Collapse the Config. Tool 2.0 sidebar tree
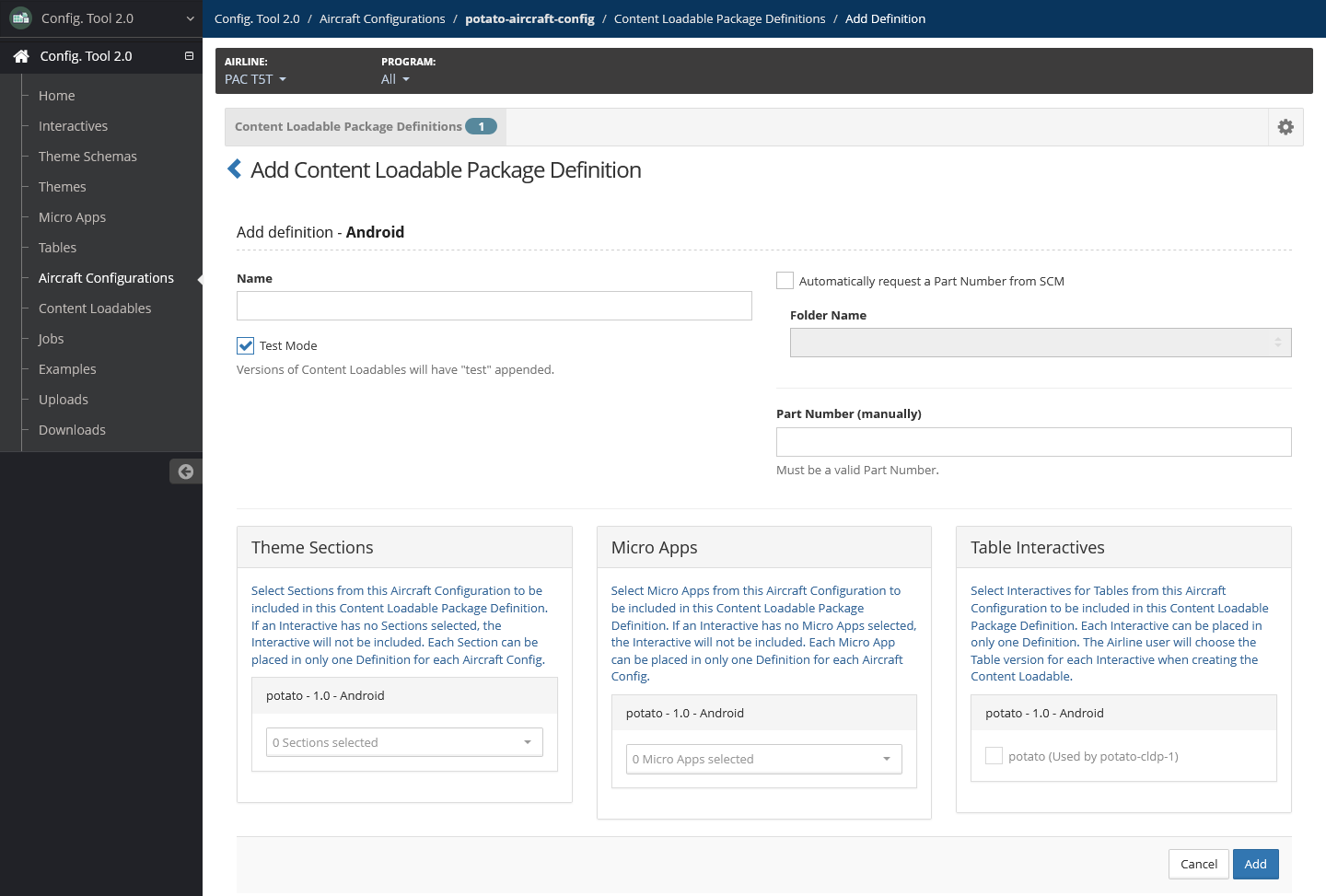The width and height of the screenshot is (1326, 896). (189, 56)
